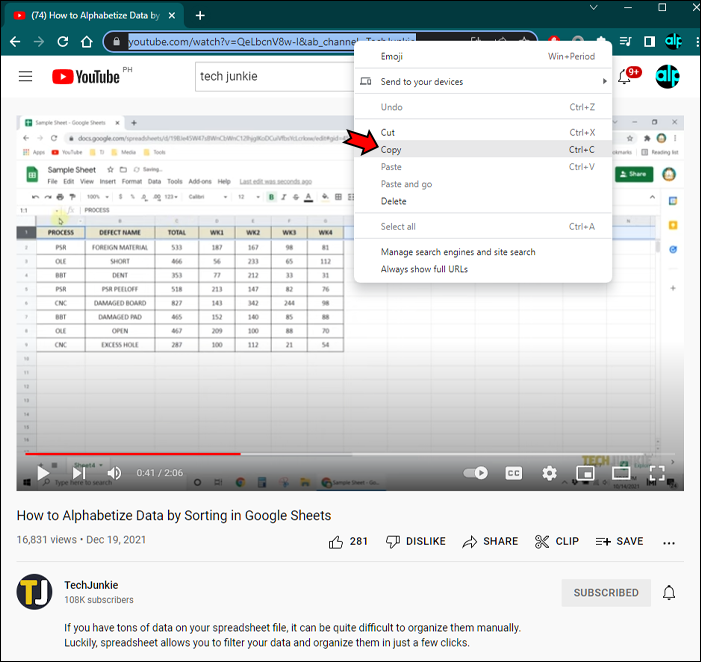Open a new browser tab
The width and height of the screenshot is (701, 662).
click(200, 16)
